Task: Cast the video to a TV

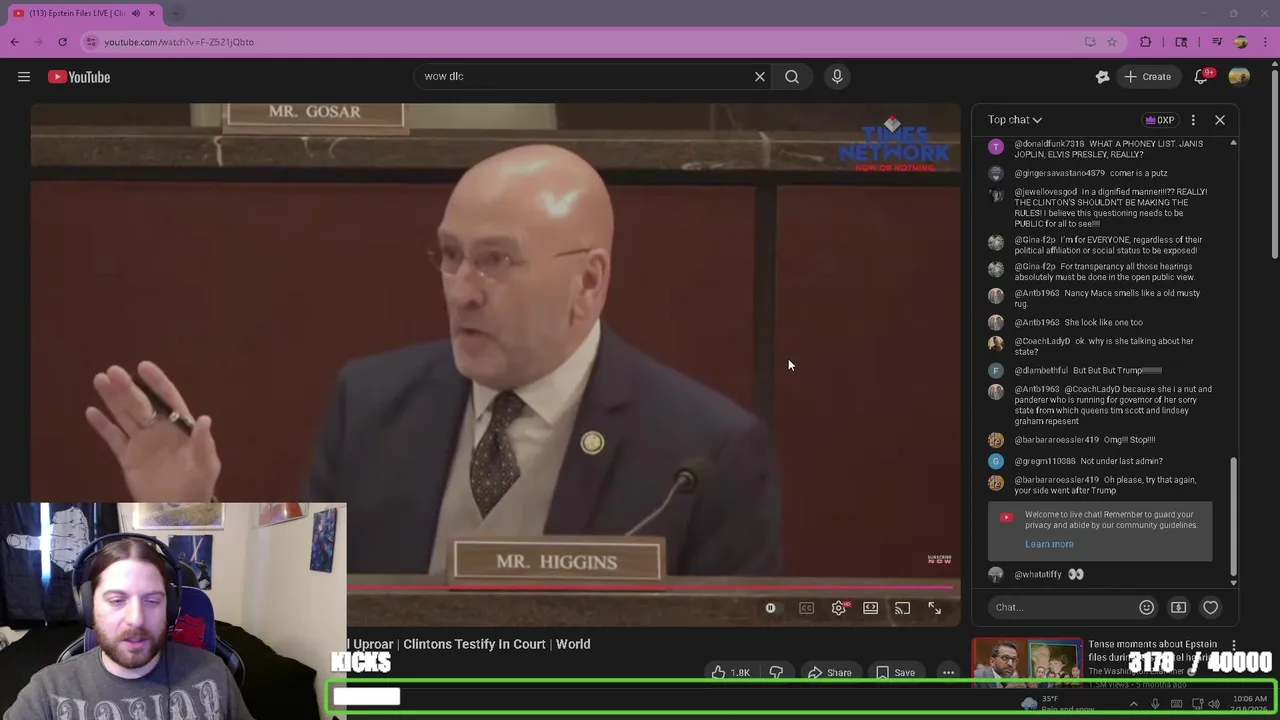Action: tap(903, 608)
